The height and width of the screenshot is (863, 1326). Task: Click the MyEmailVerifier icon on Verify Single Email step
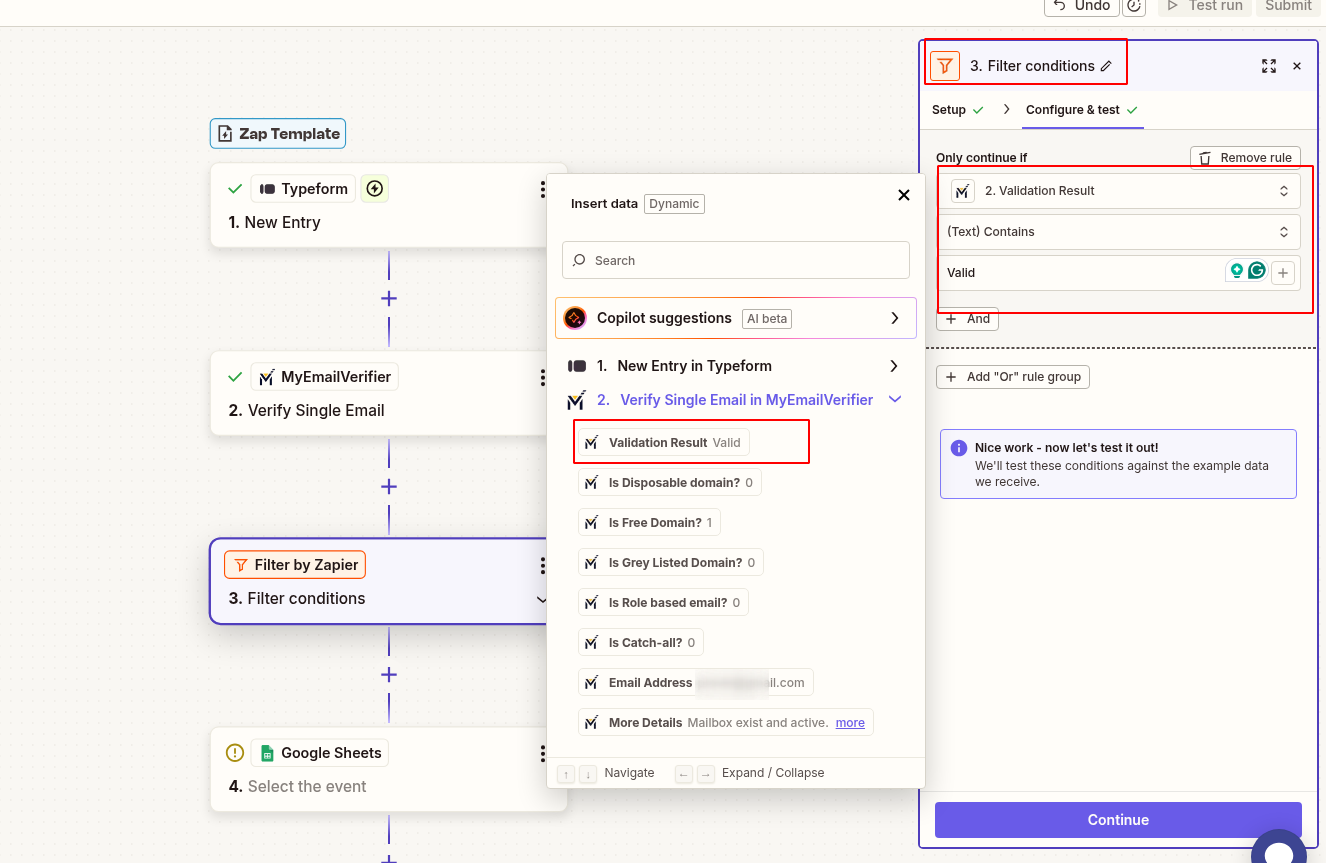pos(266,376)
